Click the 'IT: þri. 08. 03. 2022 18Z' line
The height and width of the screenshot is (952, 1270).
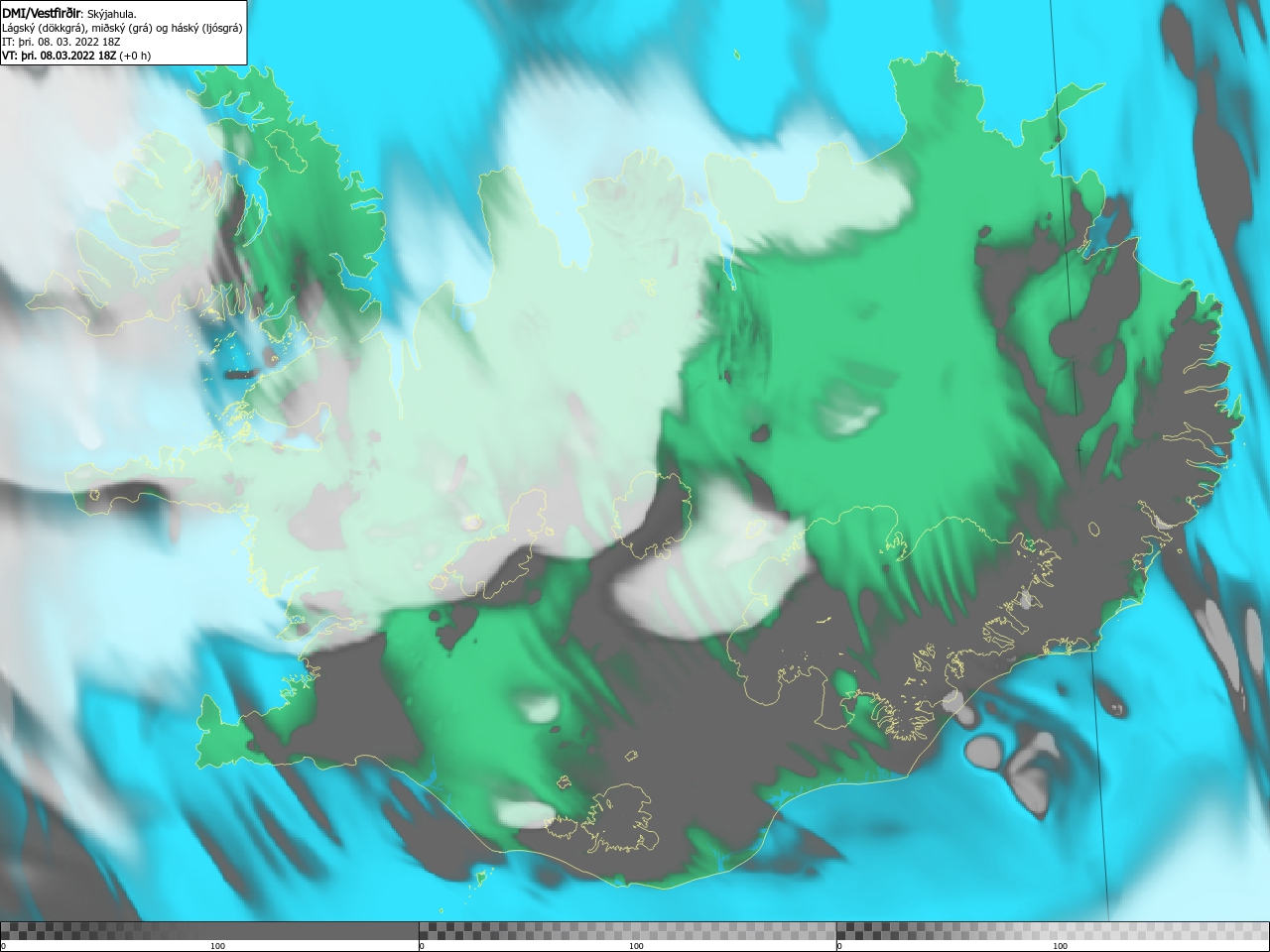coord(62,42)
